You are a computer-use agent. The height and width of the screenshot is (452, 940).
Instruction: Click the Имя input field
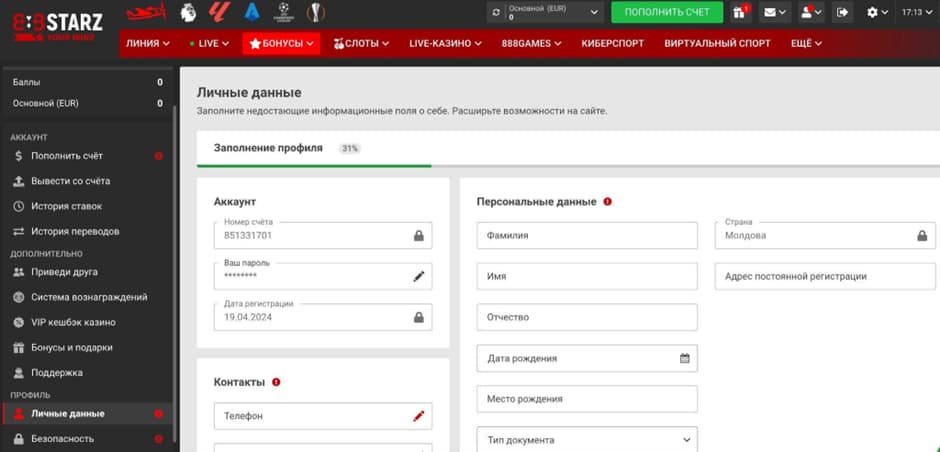click(587, 276)
